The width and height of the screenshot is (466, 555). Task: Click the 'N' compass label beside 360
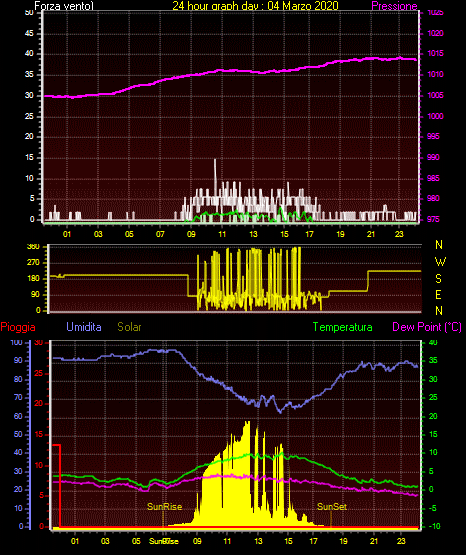(x=439, y=245)
